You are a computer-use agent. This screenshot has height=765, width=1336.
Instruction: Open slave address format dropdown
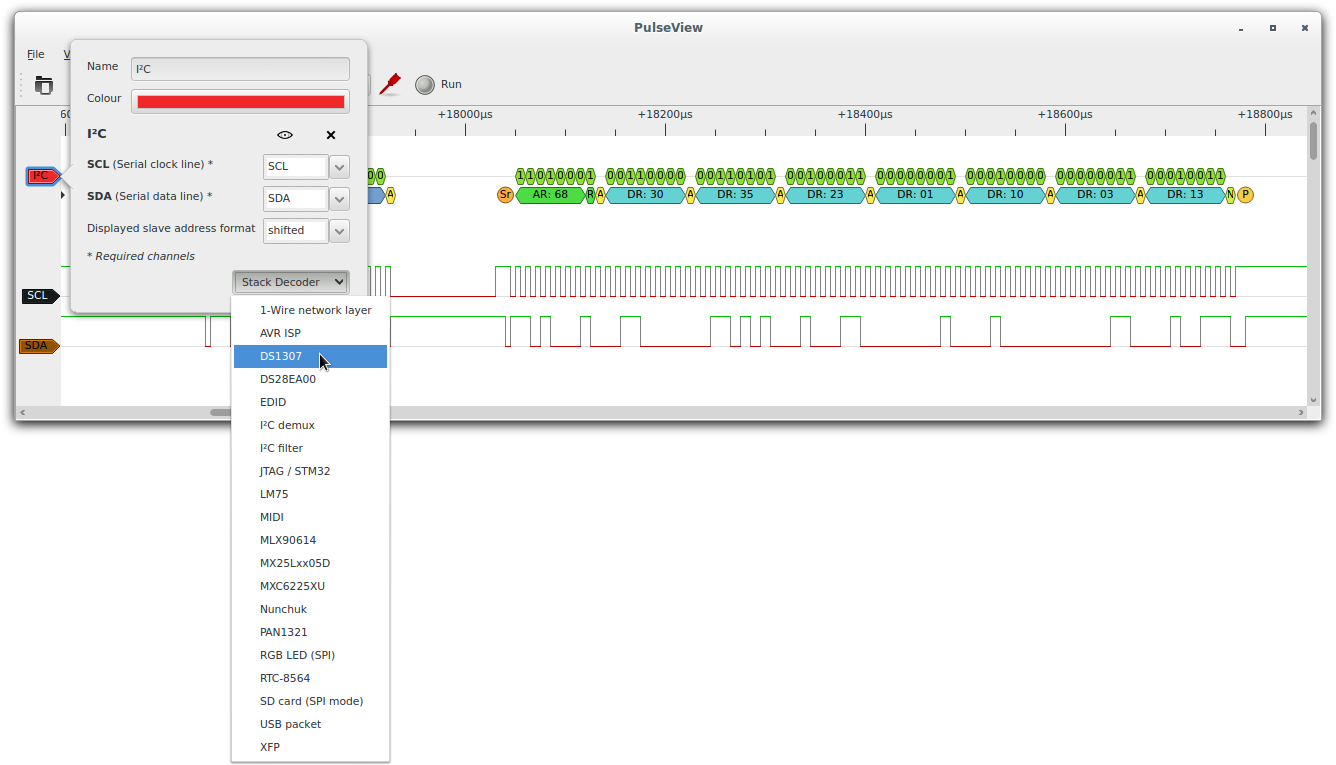[x=339, y=231]
